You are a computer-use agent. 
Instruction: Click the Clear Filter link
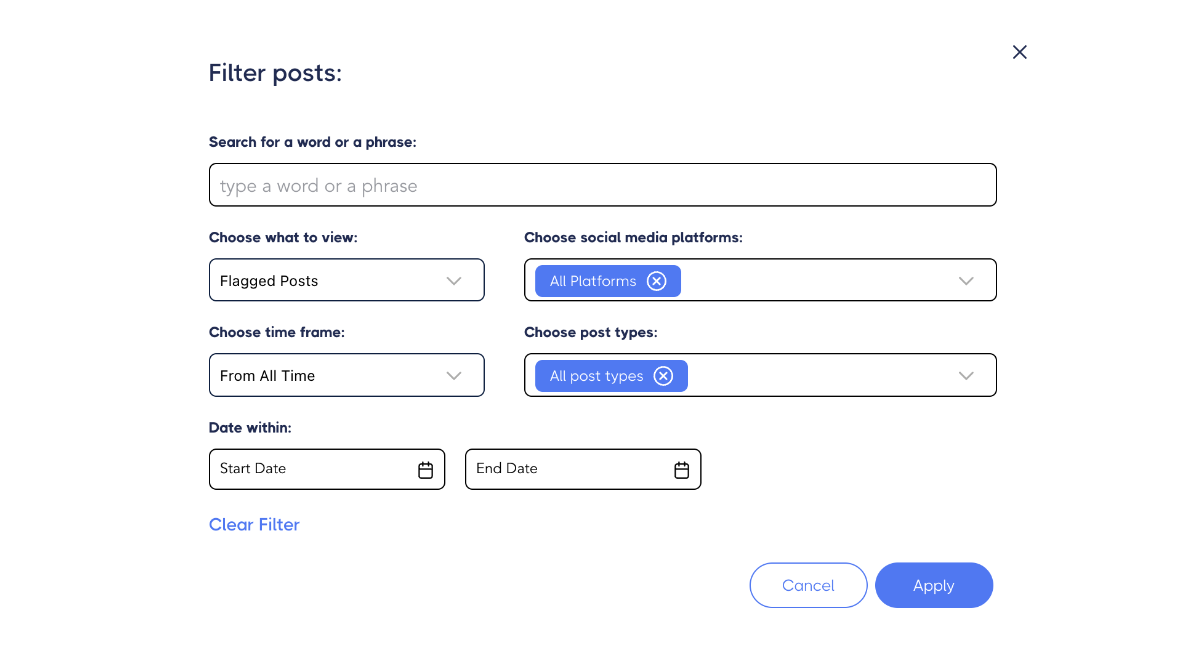pos(254,525)
